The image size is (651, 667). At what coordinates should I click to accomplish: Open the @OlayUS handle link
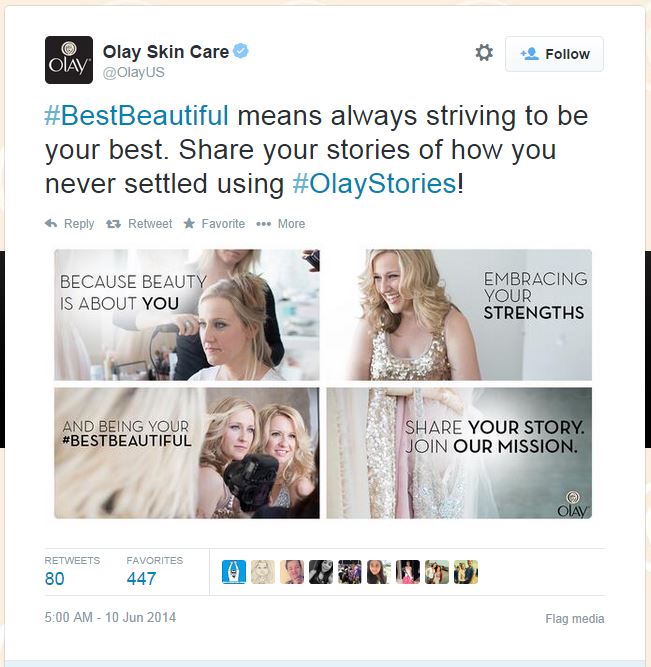pyautogui.click(x=134, y=73)
